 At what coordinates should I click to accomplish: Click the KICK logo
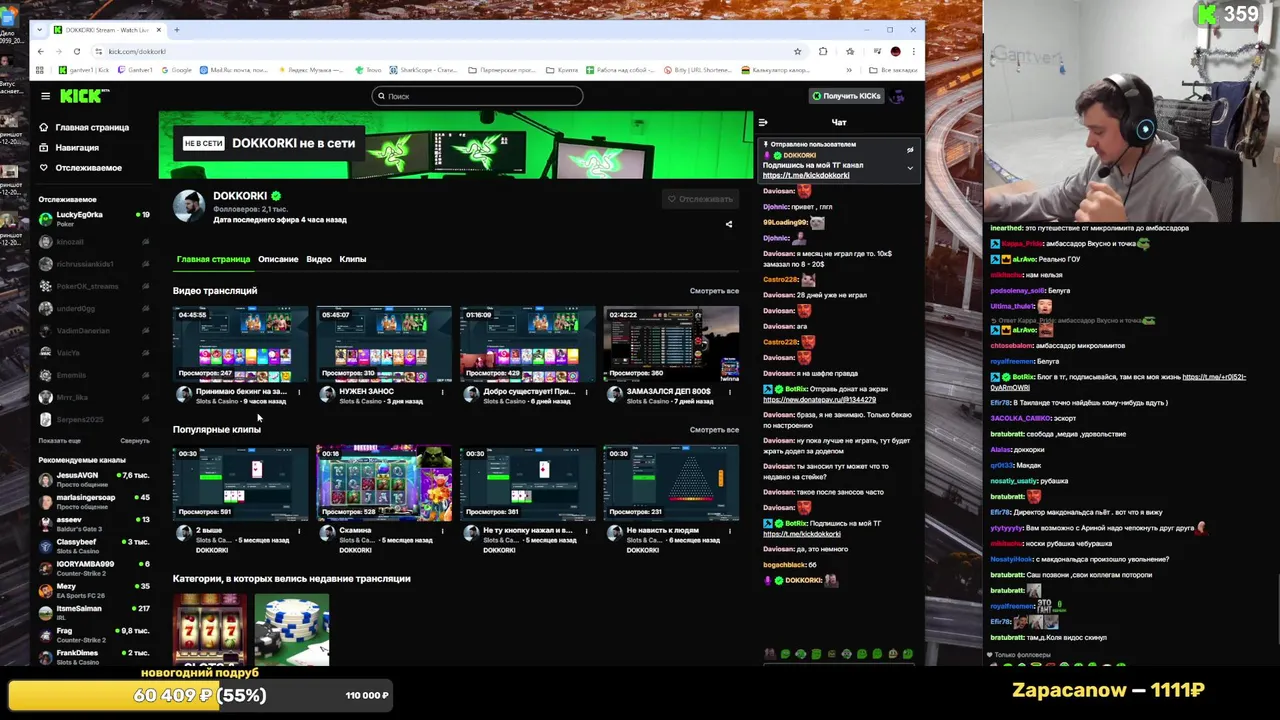point(84,96)
